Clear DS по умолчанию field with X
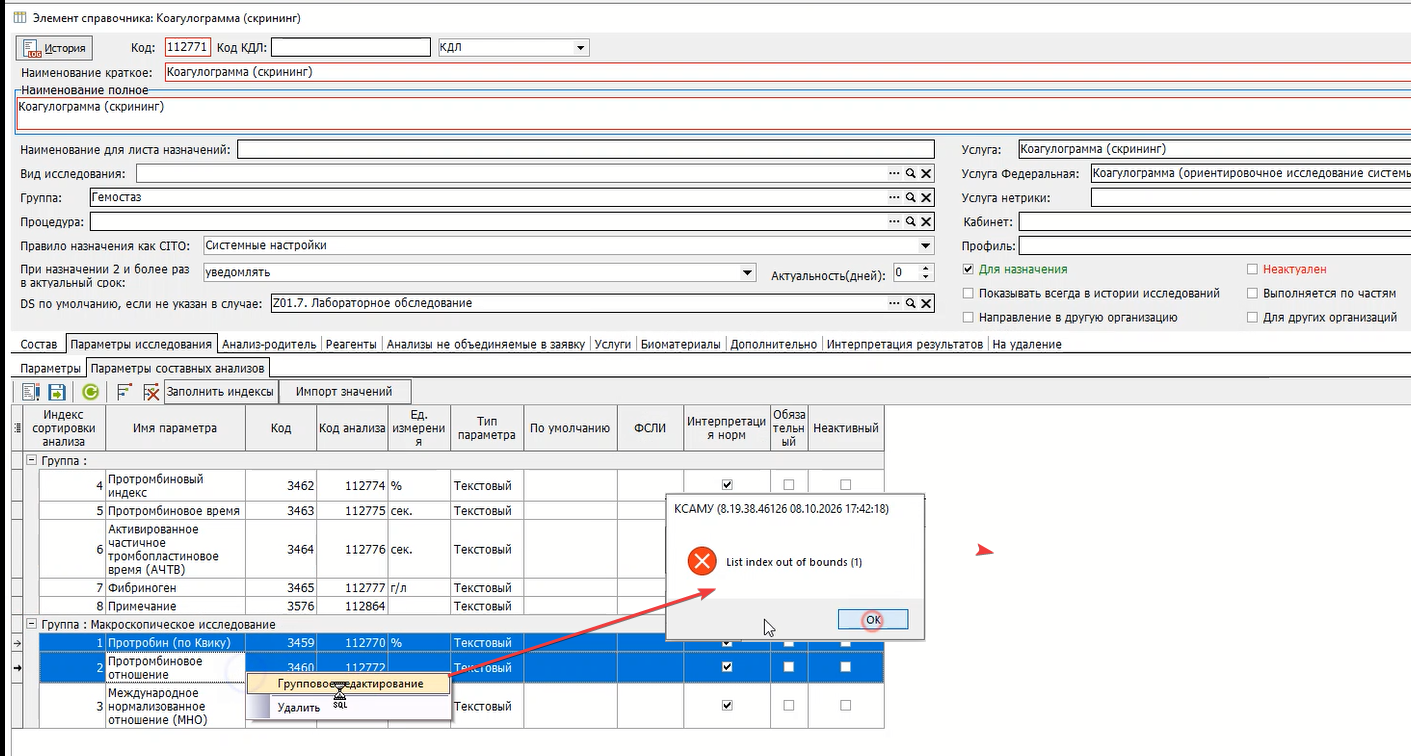 pos(926,303)
